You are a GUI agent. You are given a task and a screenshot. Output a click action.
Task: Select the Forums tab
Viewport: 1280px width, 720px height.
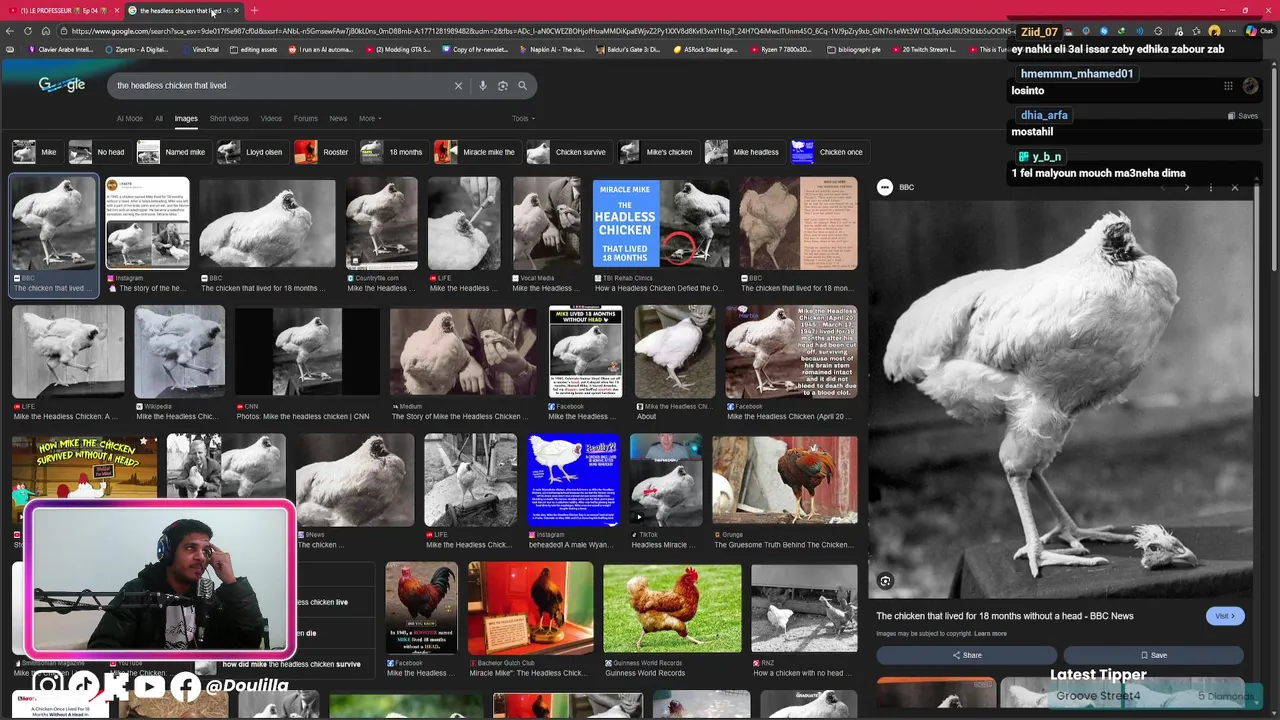[306, 119]
